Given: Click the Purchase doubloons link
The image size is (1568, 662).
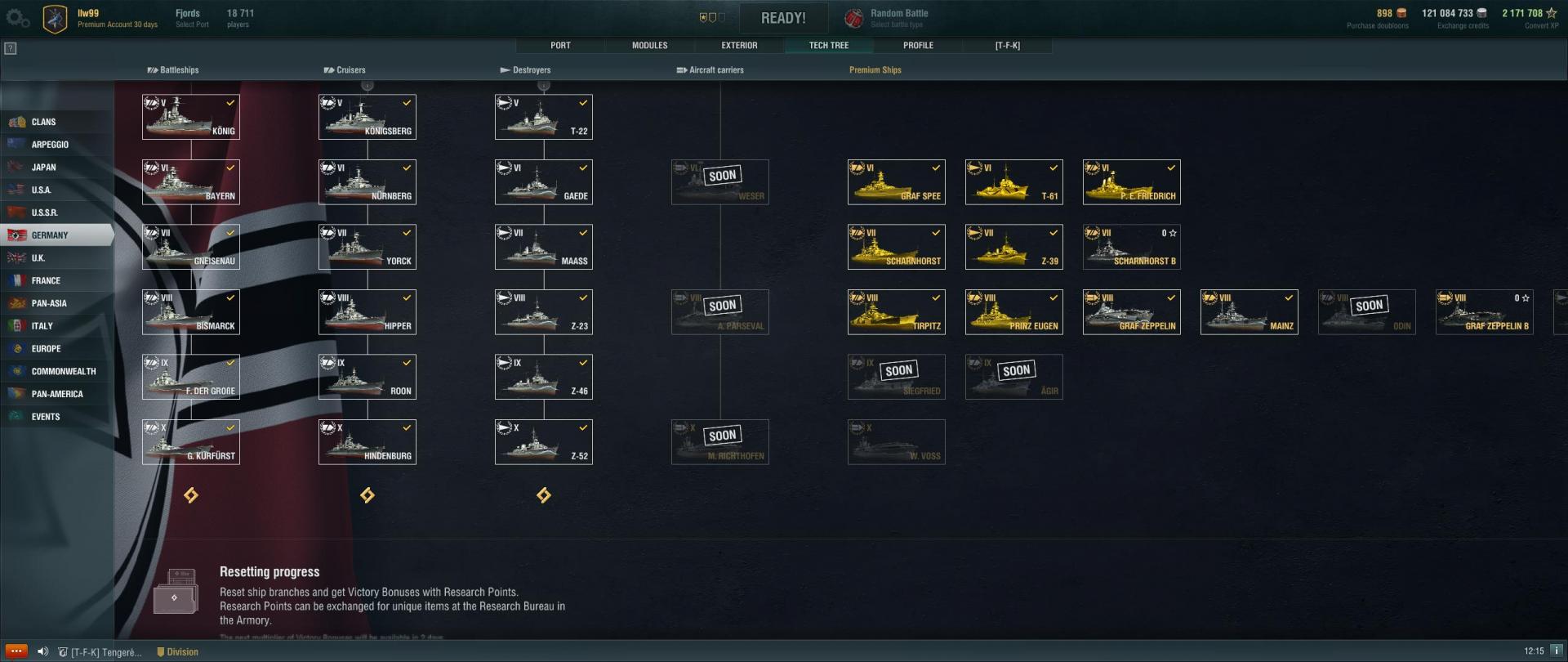Looking at the screenshot, I should tap(1378, 26).
